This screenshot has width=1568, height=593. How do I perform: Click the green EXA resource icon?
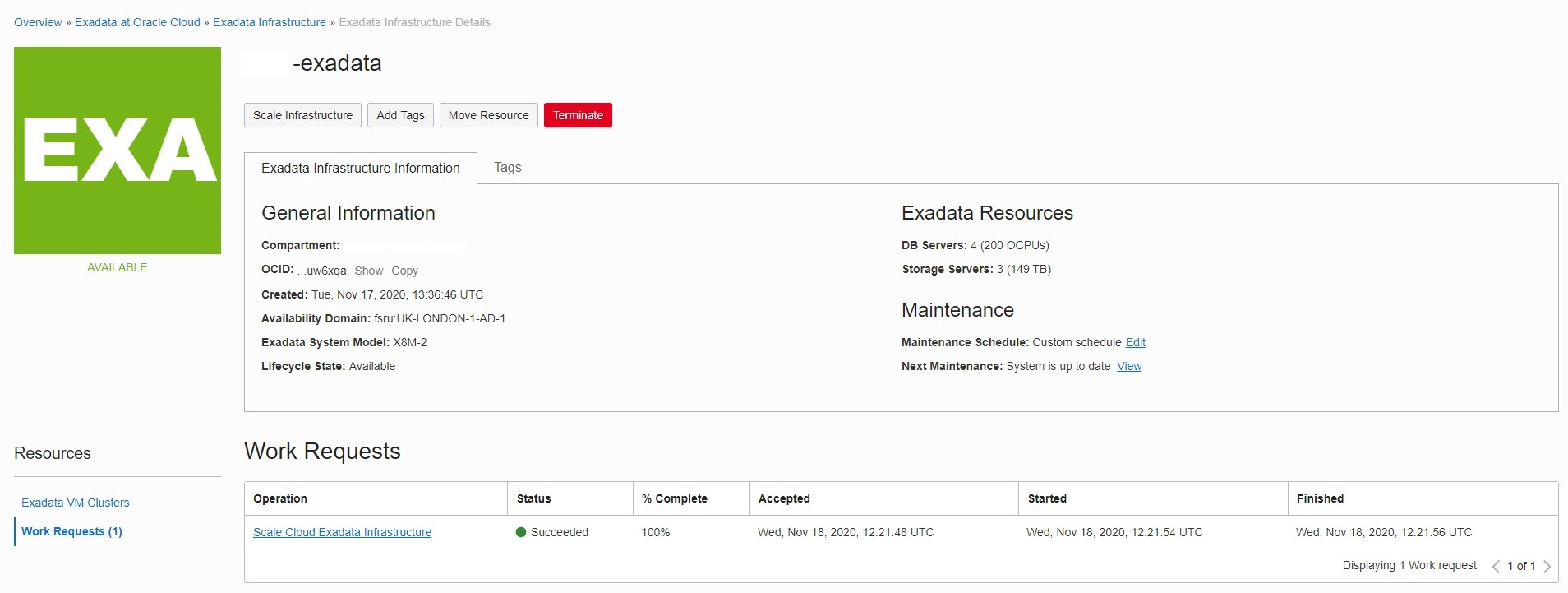pyautogui.click(x=118, y=151)
